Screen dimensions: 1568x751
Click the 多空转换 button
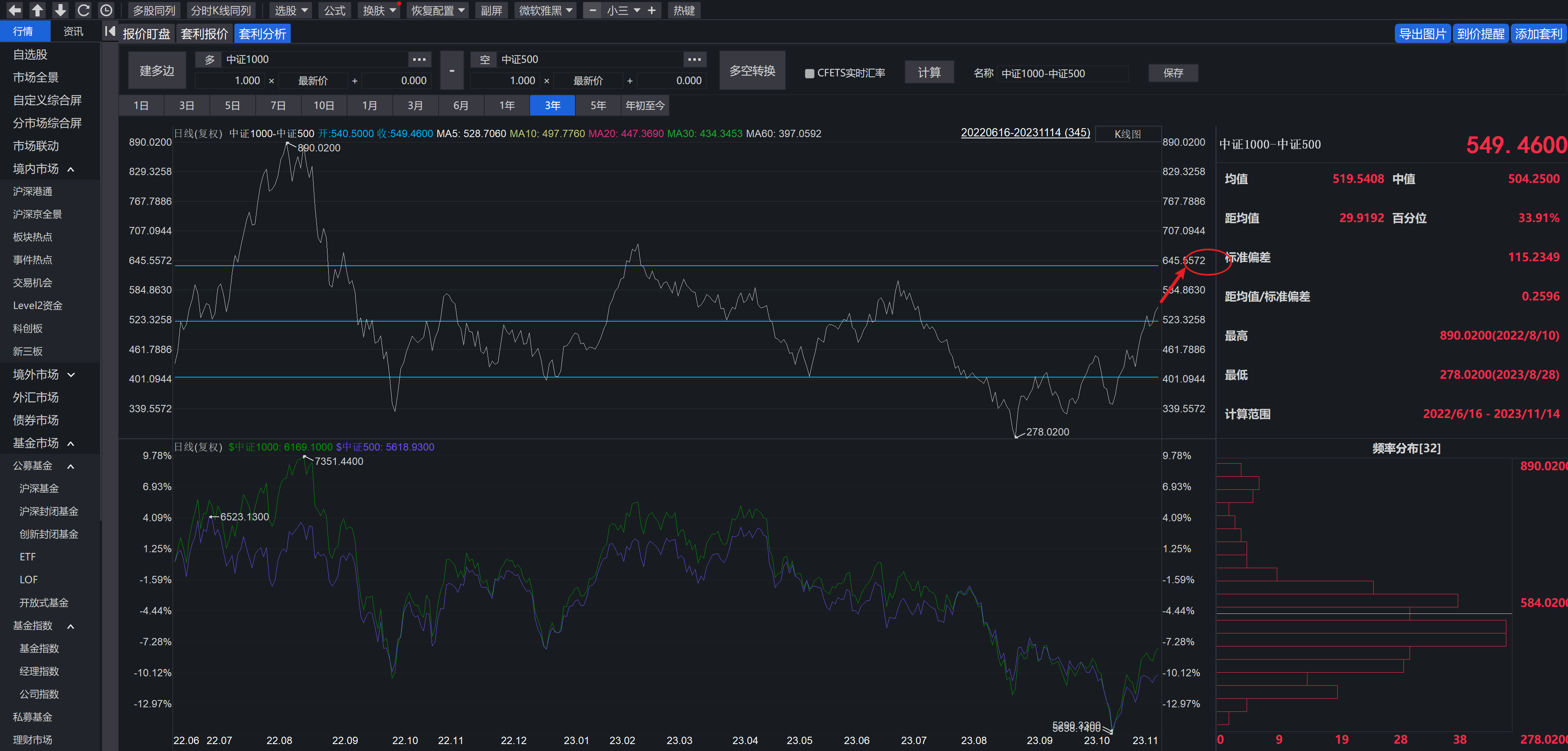pos(752,71)
